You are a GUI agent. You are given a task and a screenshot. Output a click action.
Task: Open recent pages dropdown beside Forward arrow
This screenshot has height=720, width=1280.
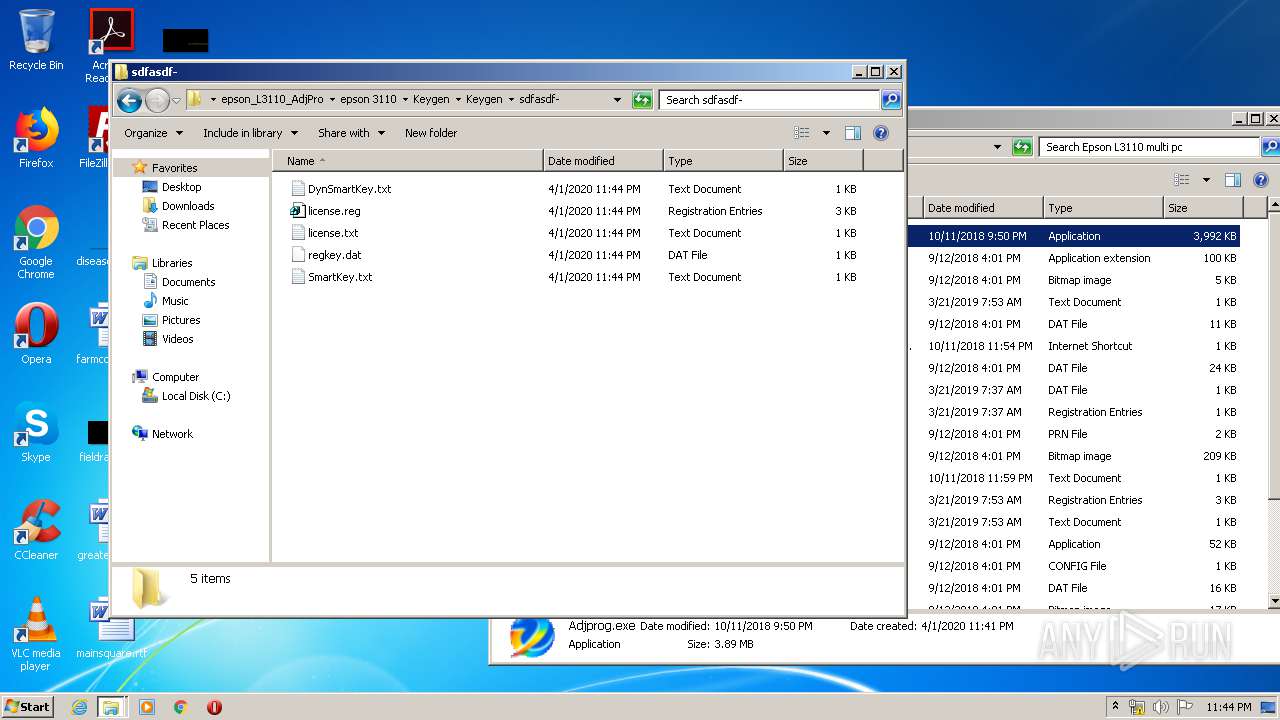176,100
